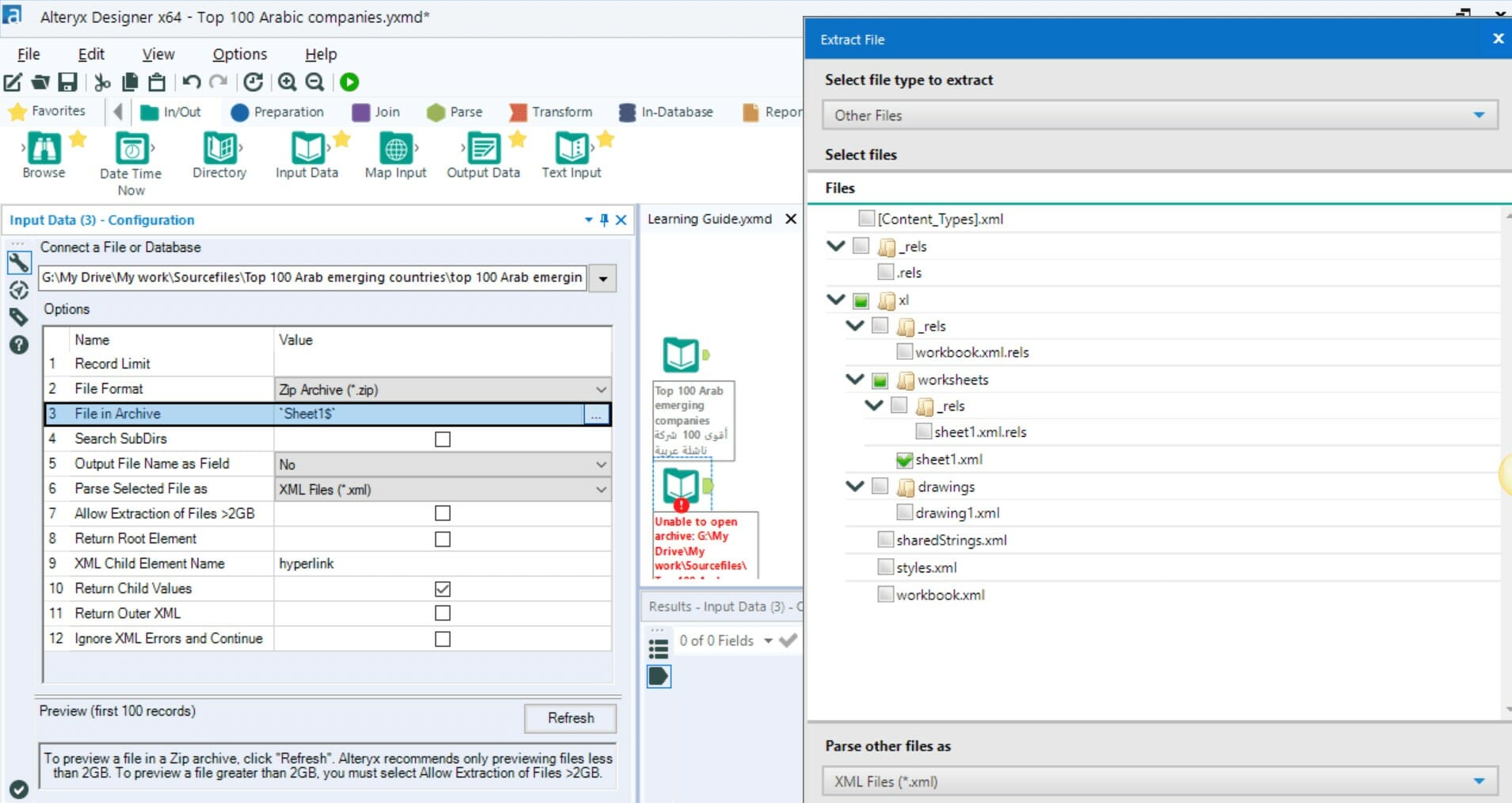
Task: Click the Refresh toolbar icon
Action: (x=253, y=82)
